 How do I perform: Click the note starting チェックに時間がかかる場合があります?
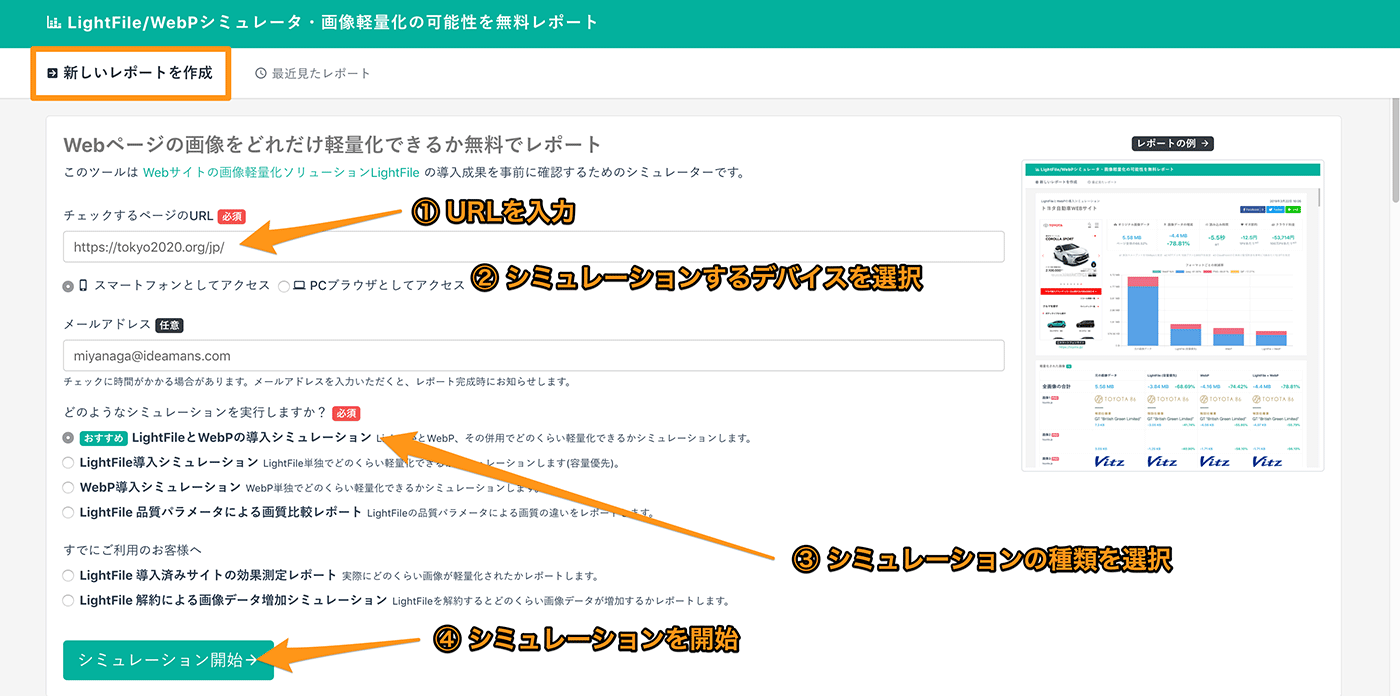317,381
